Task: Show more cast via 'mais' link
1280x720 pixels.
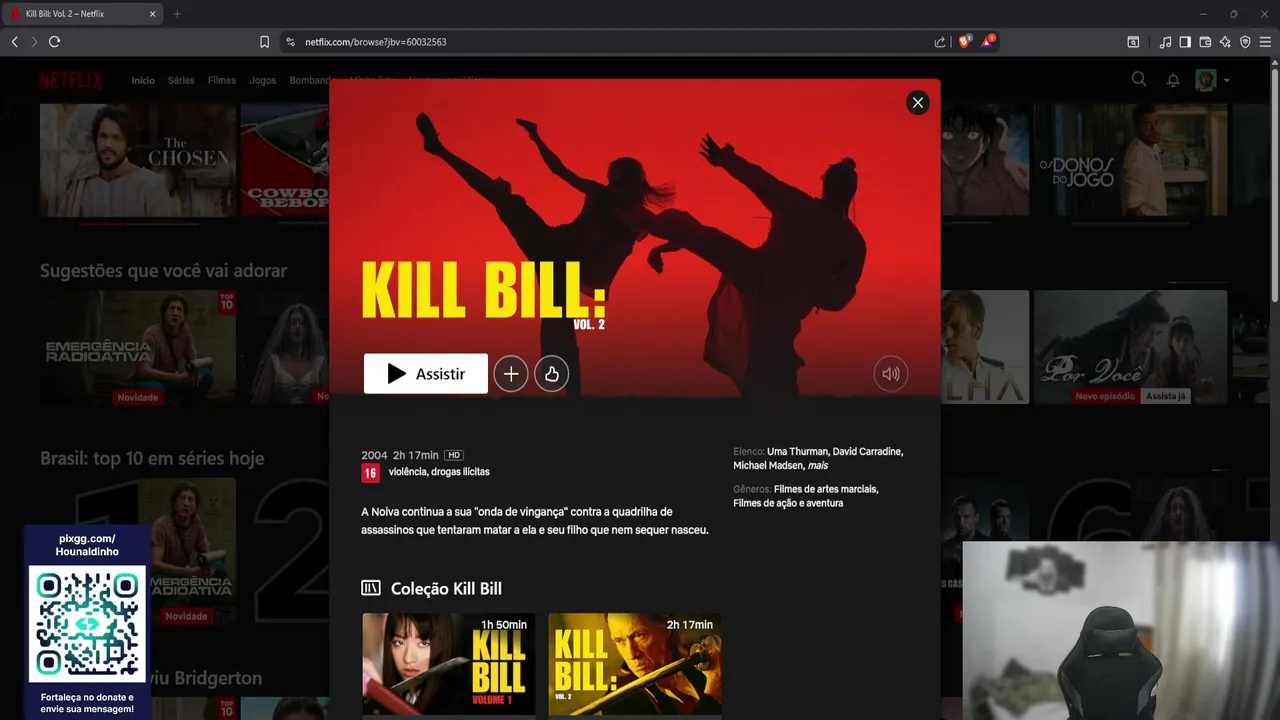Action: point(818,466)
